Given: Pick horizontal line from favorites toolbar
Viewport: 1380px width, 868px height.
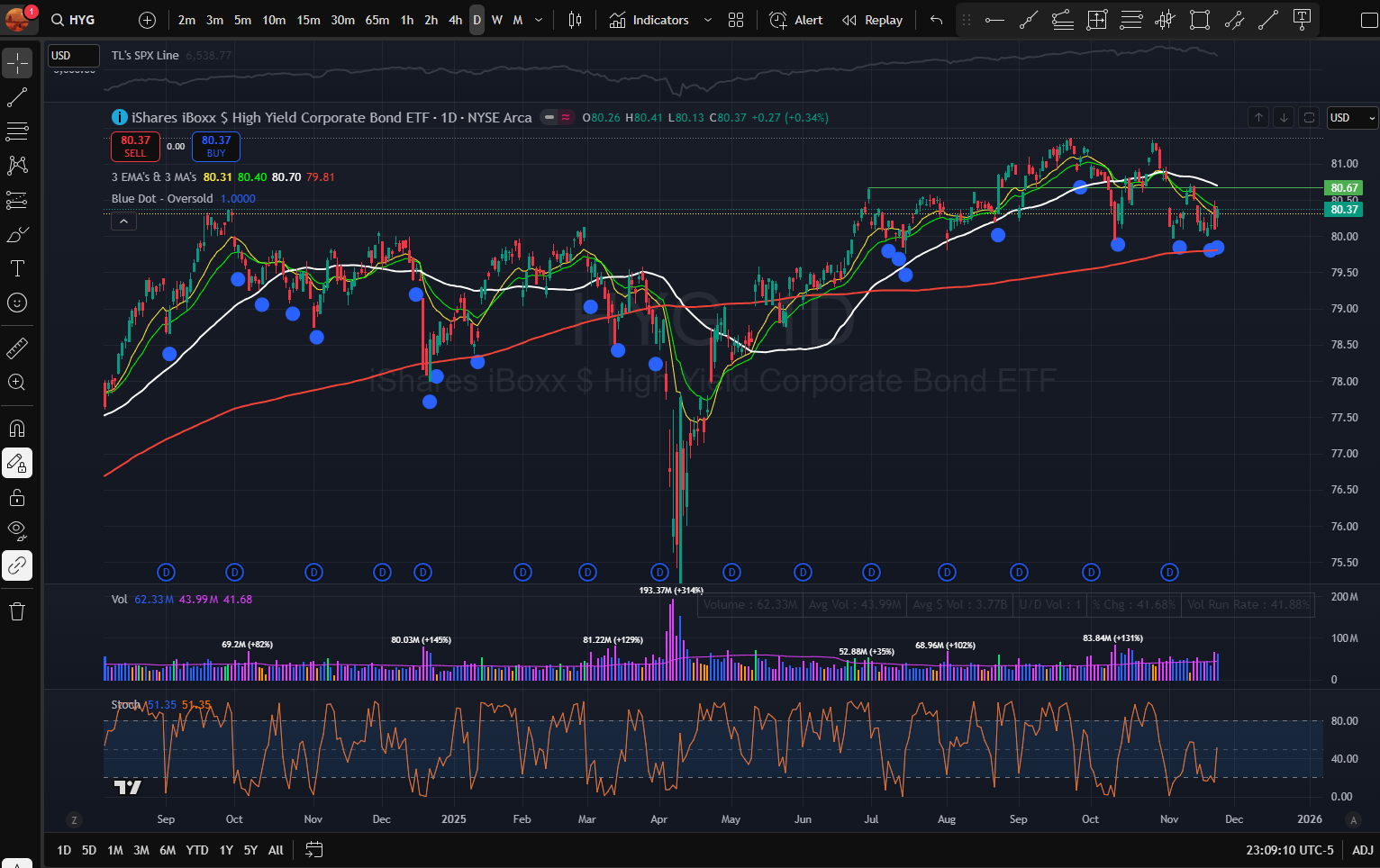Looking at the screenshot, I should pos(994,20).
